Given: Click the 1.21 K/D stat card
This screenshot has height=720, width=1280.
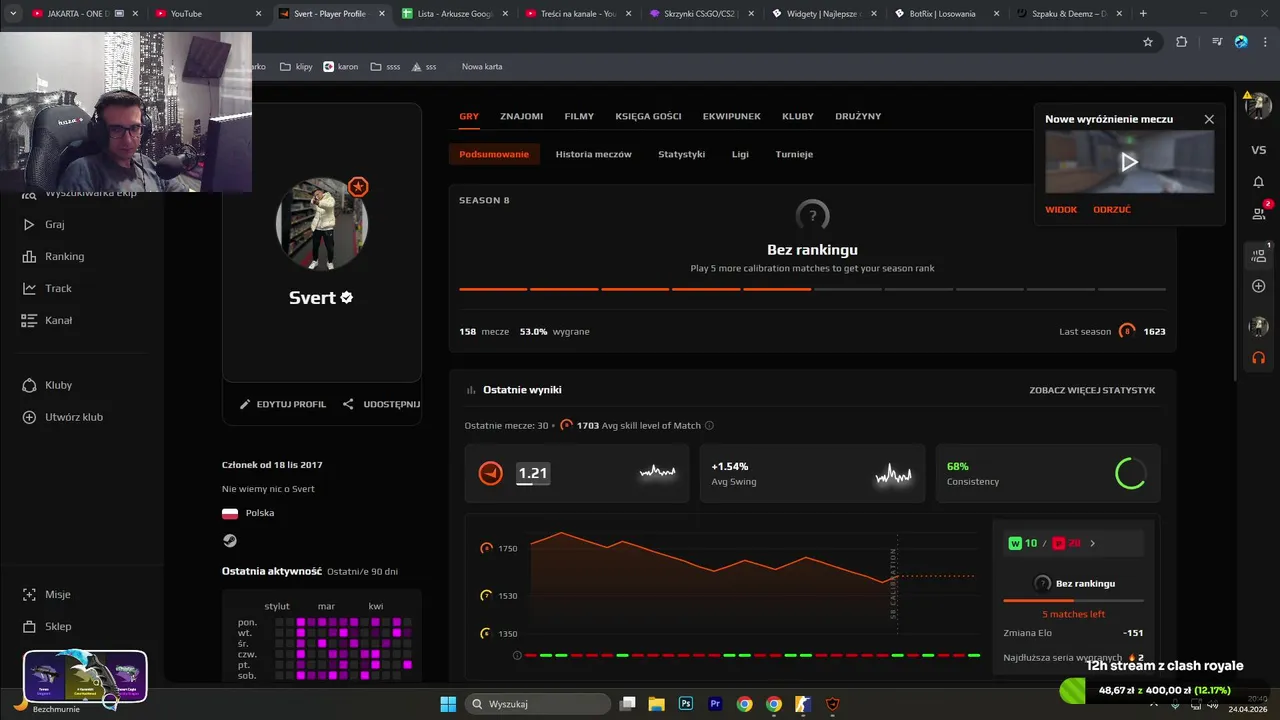Looking at the screenshot, I should (x=577, y=473).
